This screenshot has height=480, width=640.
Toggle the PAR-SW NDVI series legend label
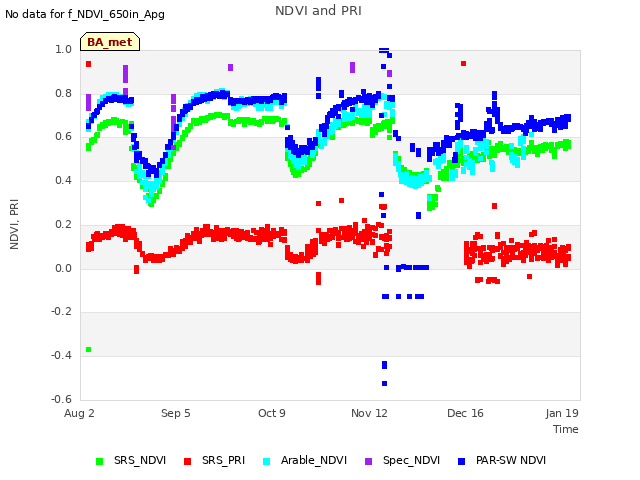[x=511, y=460]
